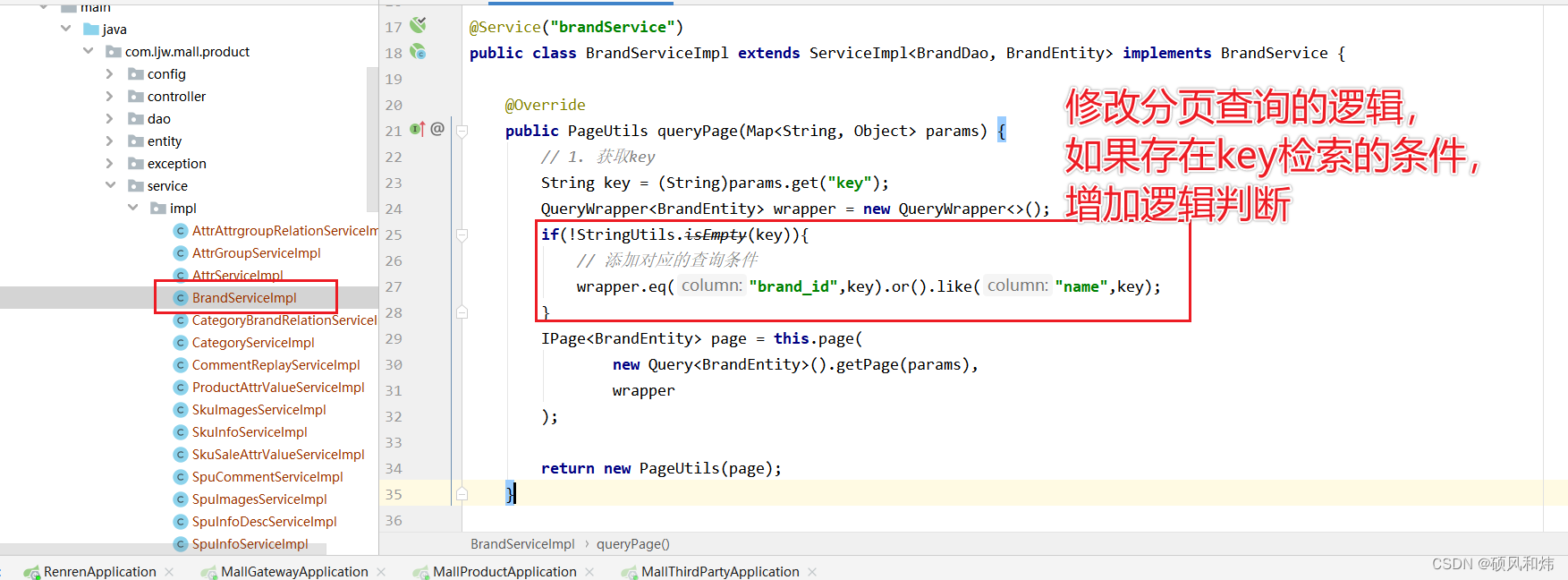Fold the queryPage method at line 21
1568x580 pixels.
(x=462, y=132)
